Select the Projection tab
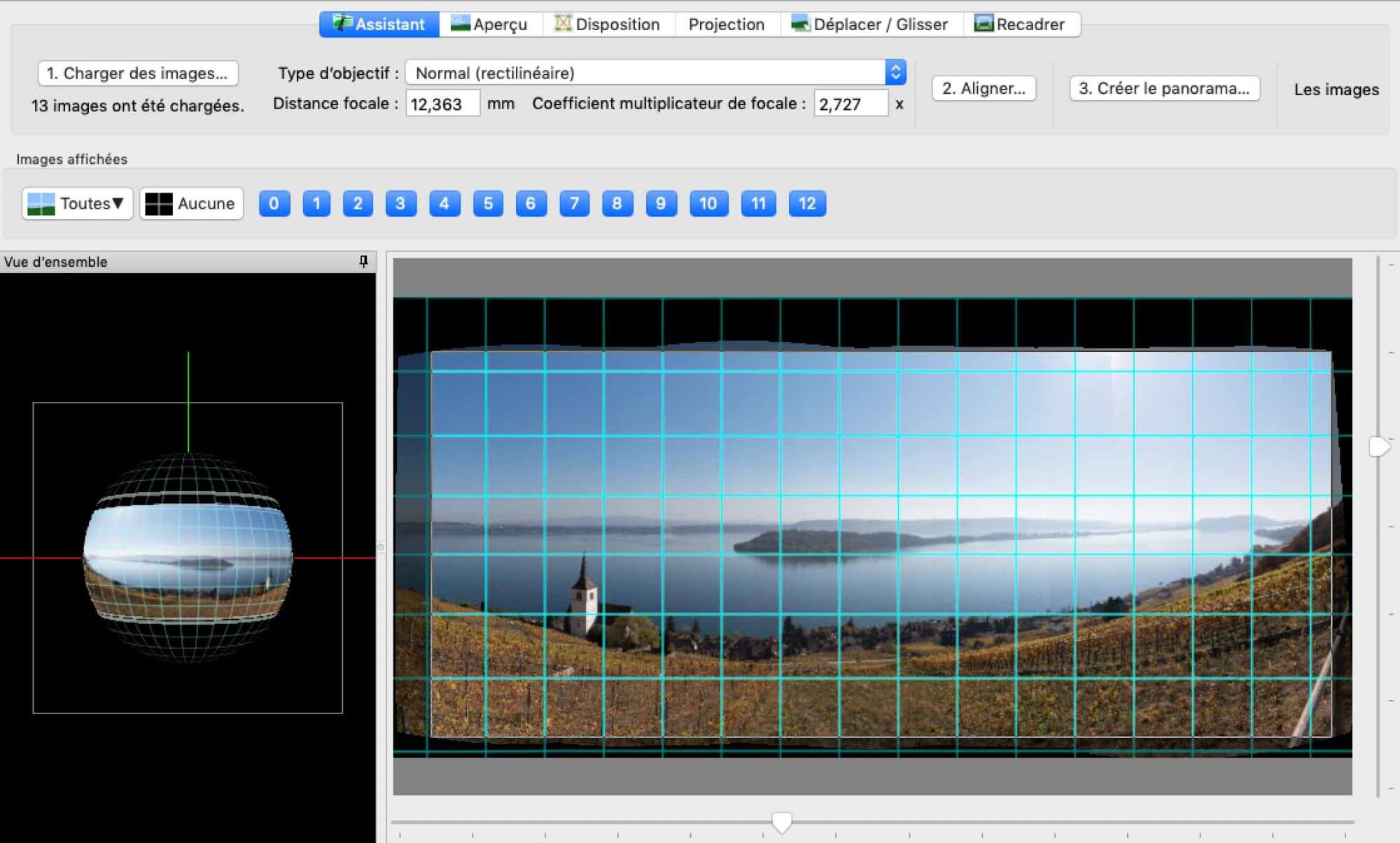 (726, 25)
